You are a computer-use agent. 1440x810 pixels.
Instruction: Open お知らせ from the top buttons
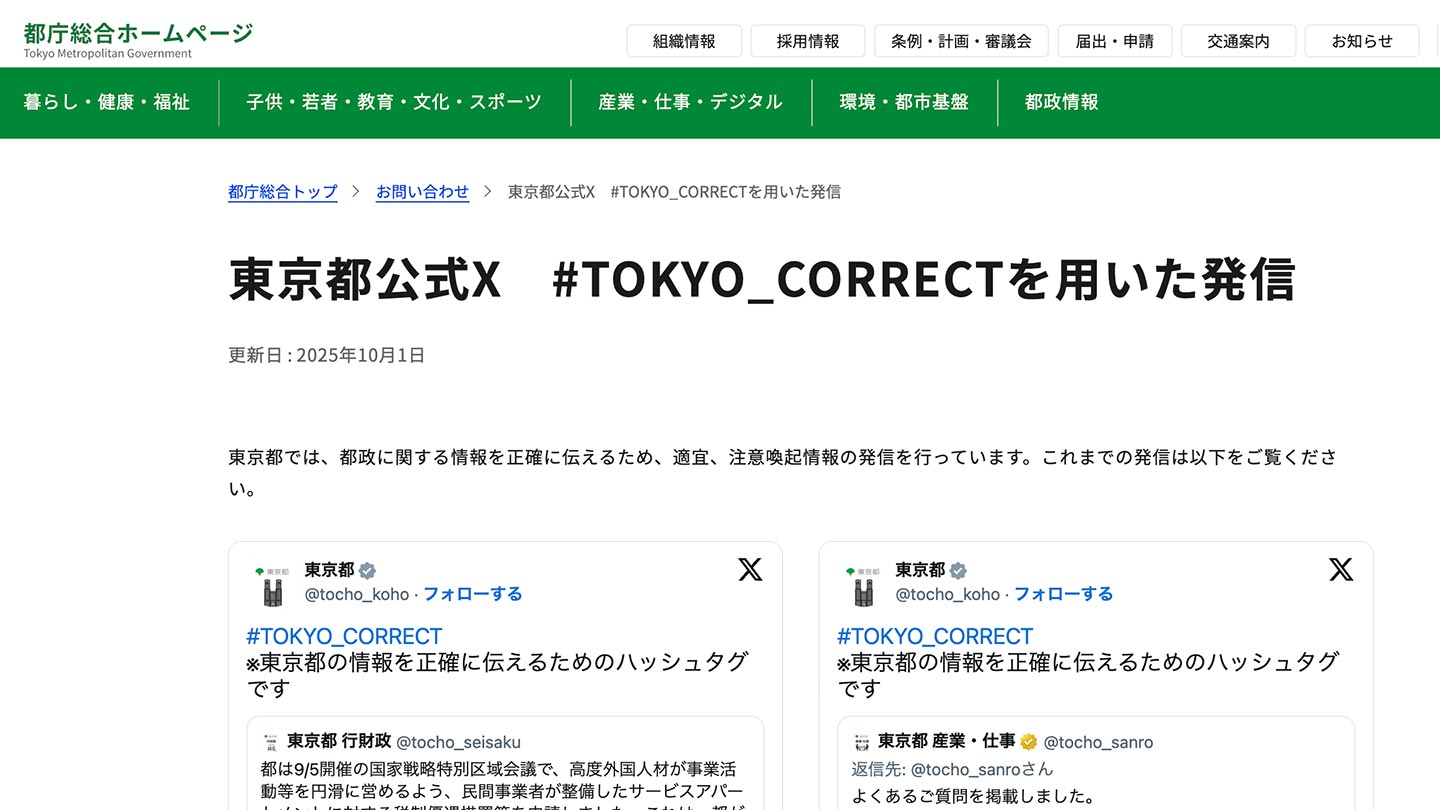(1362, 41)
